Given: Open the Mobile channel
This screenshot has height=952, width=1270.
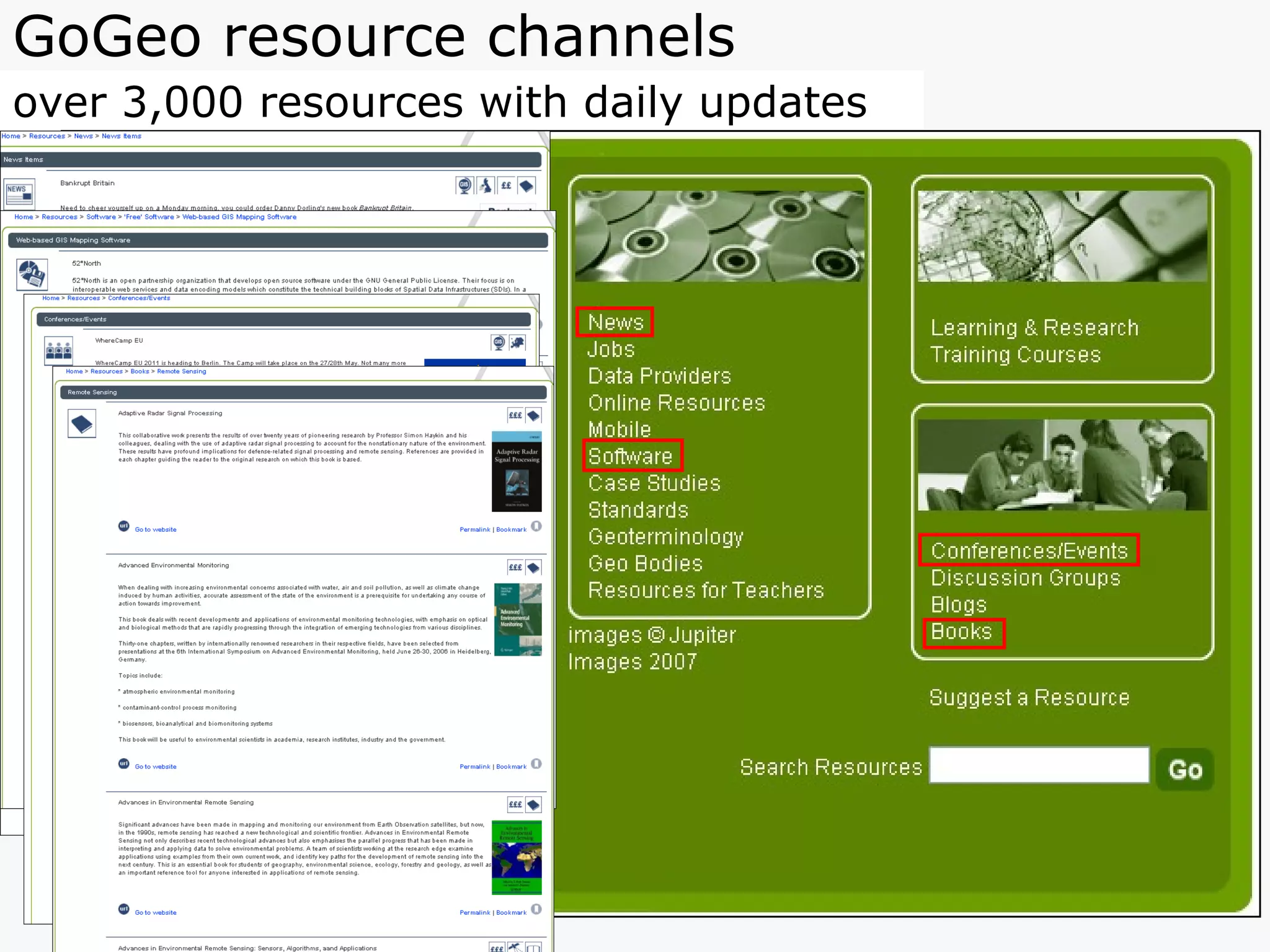Looking at the screenshot, I should (619, 430).
